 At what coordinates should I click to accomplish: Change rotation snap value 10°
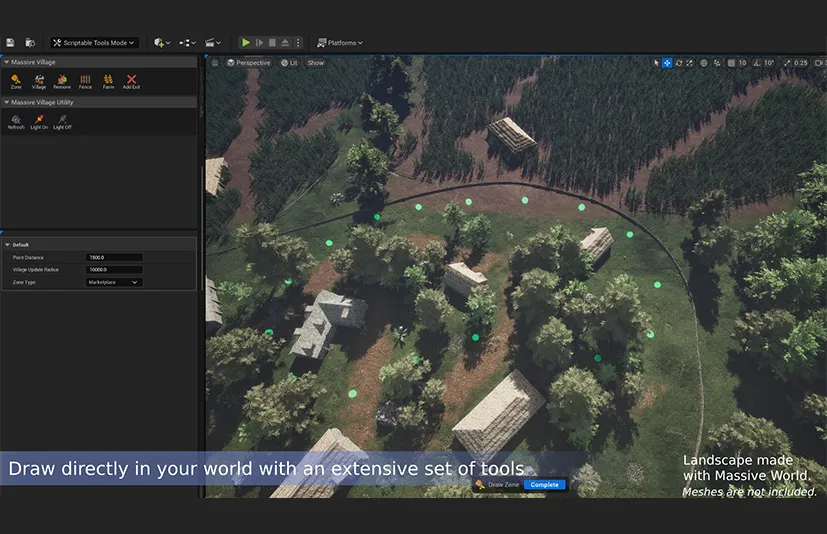coord(769,63)
